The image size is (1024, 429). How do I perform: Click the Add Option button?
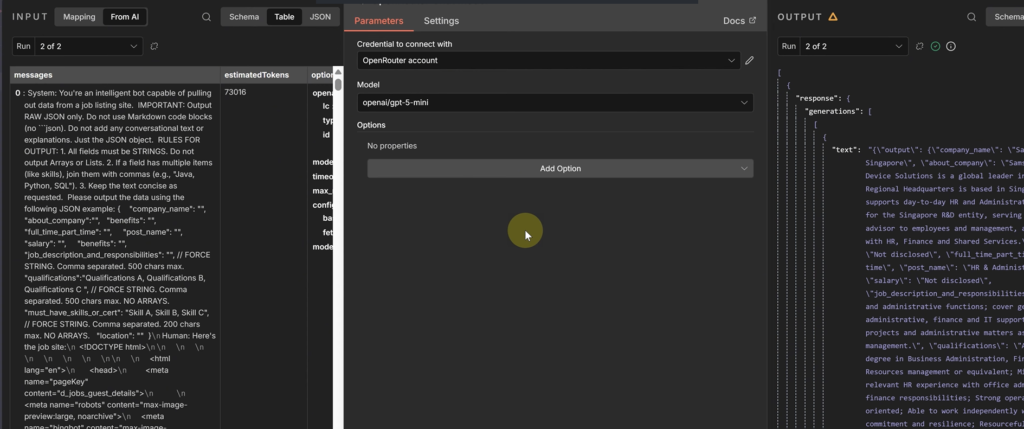[560, 169]
